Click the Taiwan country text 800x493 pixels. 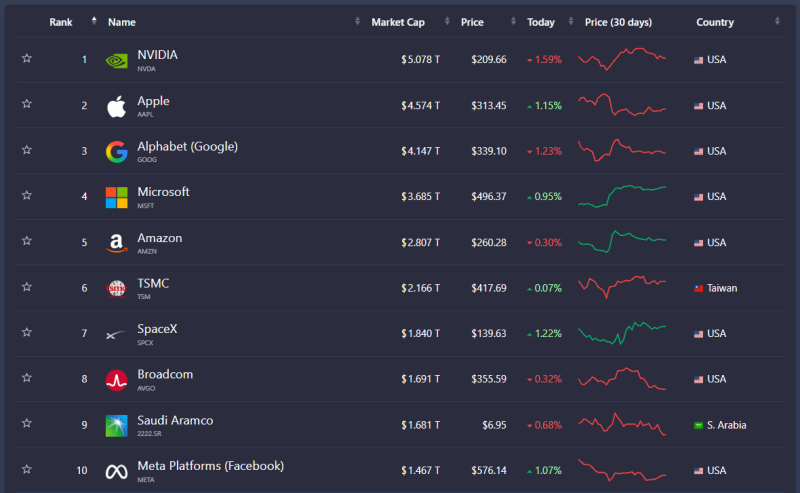tap(722, 288)
